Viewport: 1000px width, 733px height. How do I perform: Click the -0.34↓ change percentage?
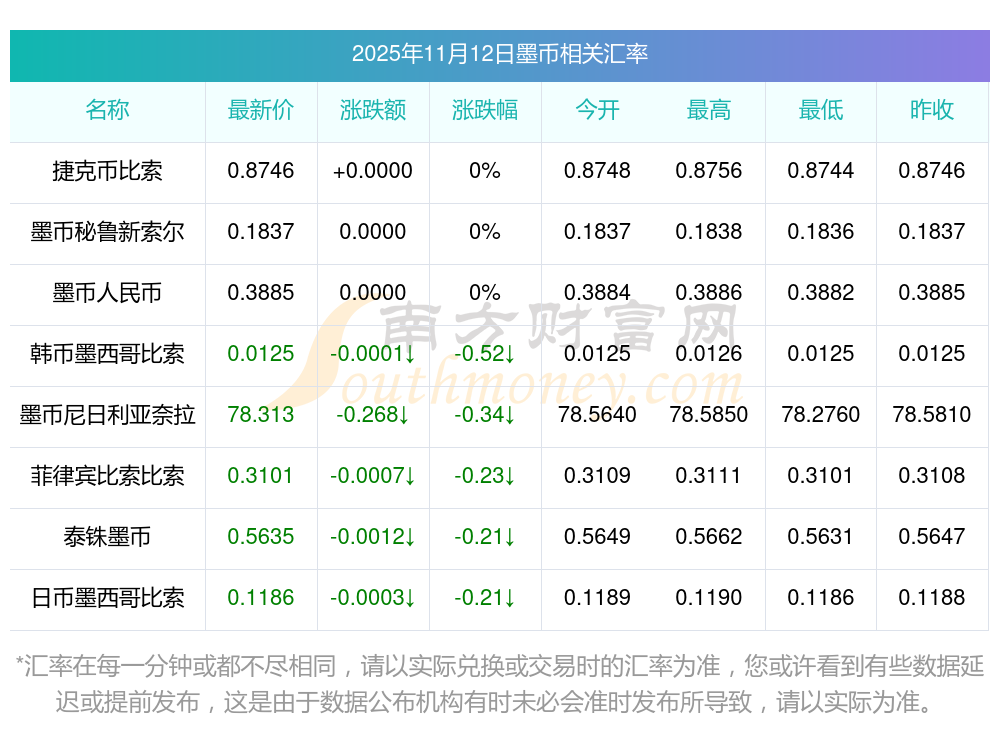(x=485, y=415)
